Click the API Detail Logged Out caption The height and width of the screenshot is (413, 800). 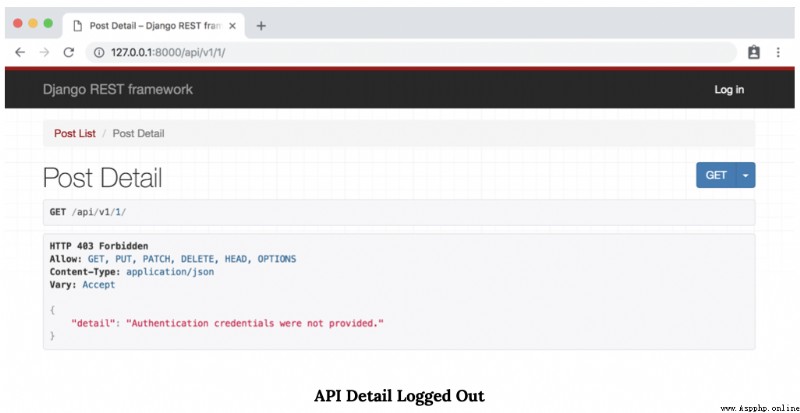point(399,396)
